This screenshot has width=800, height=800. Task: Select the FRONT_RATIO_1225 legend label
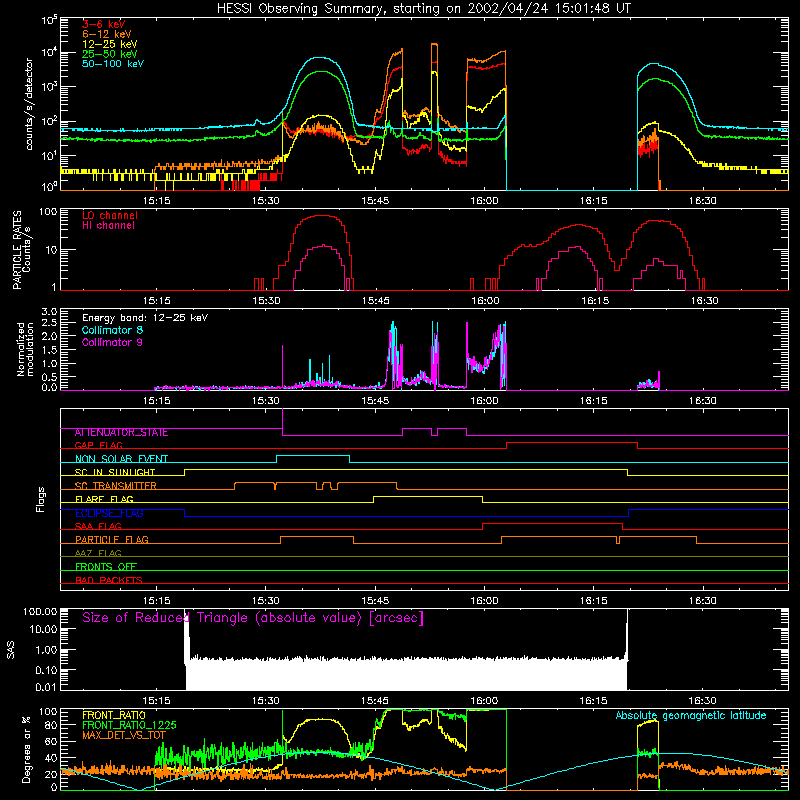coord(129,725)
